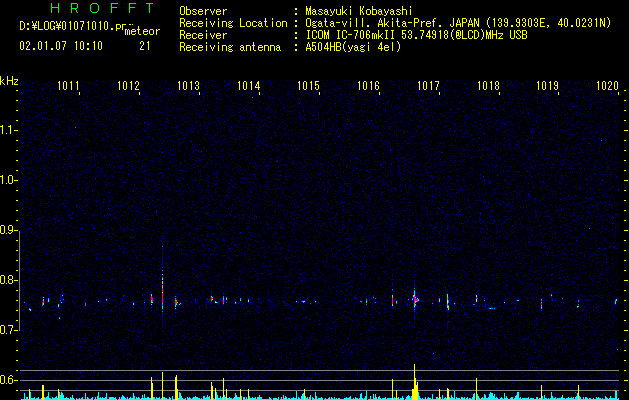Click the Receiver field label

(203, 35)
